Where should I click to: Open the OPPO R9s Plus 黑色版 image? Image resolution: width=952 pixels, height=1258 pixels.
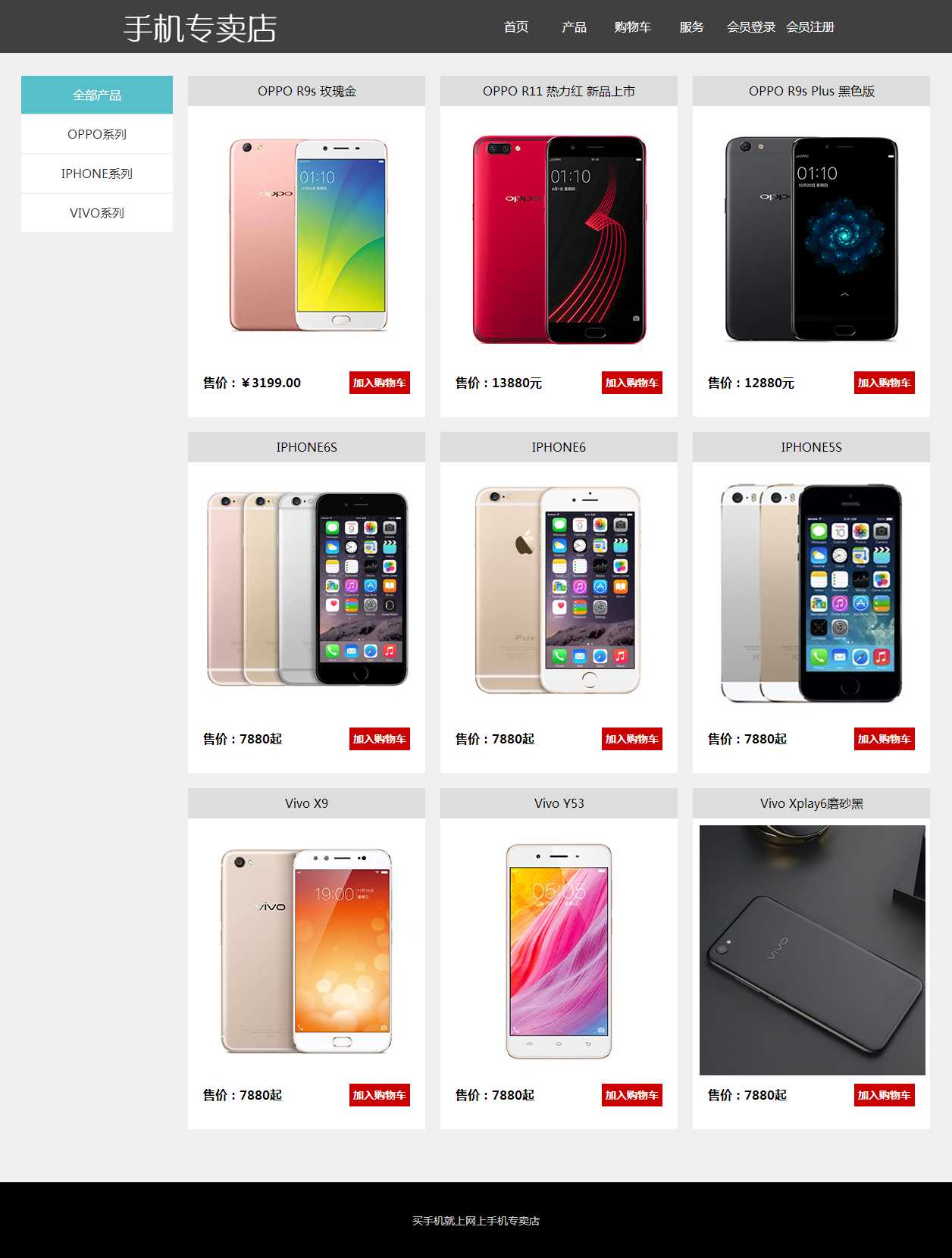pos(812,238)
